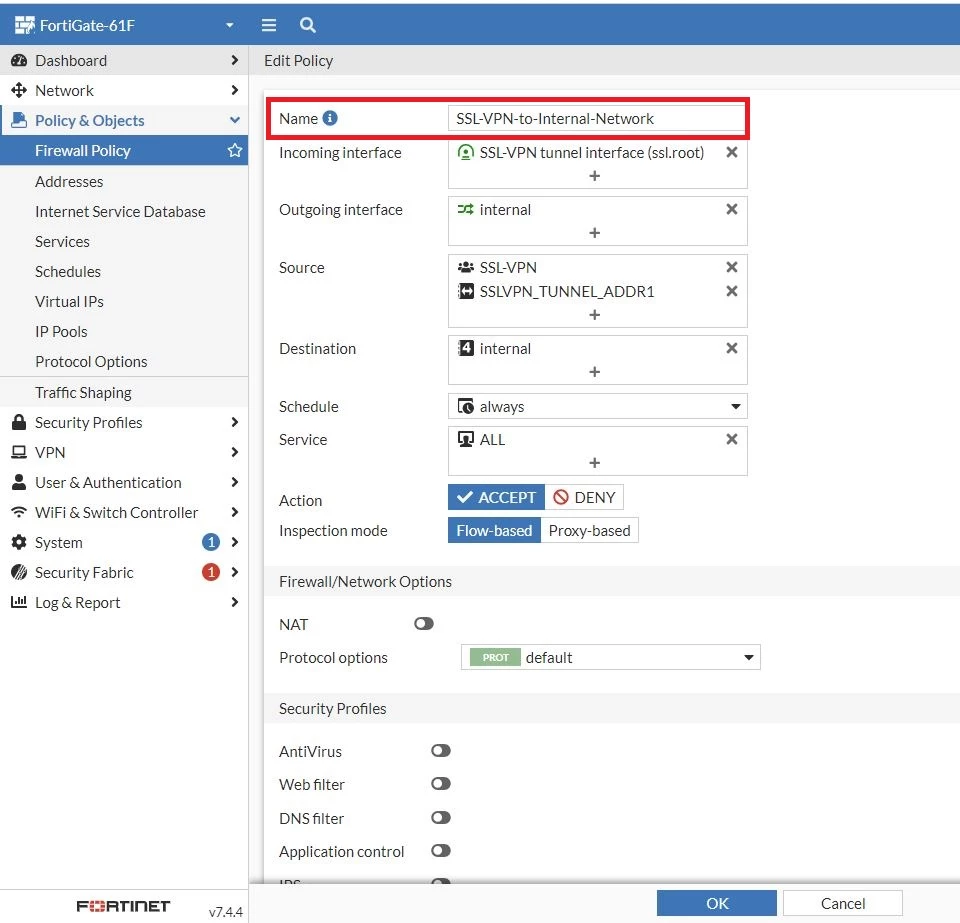Click the Security Profiles lock icon
The width and height of the screenshot is (960, 923).
pos(19,422)
